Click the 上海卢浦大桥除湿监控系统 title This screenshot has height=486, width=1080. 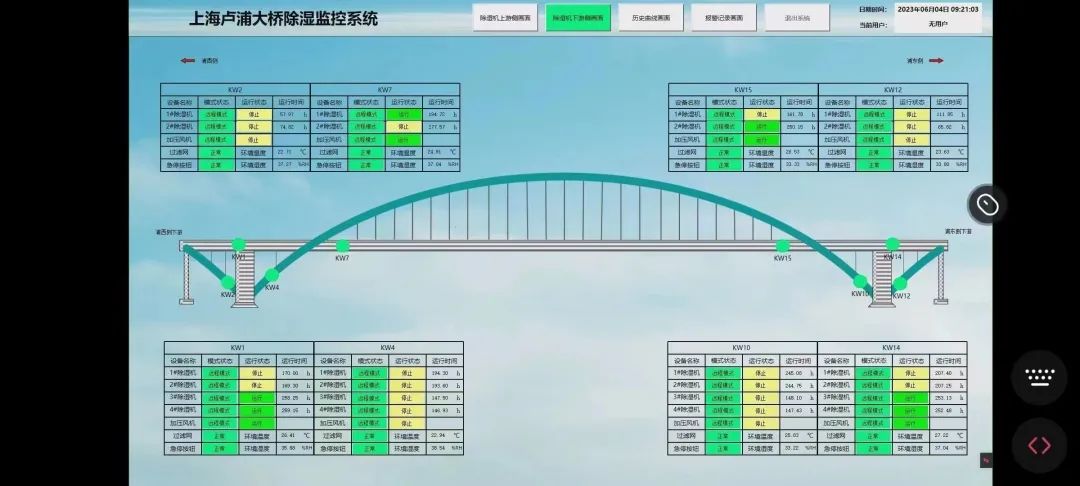coord(284,19)
